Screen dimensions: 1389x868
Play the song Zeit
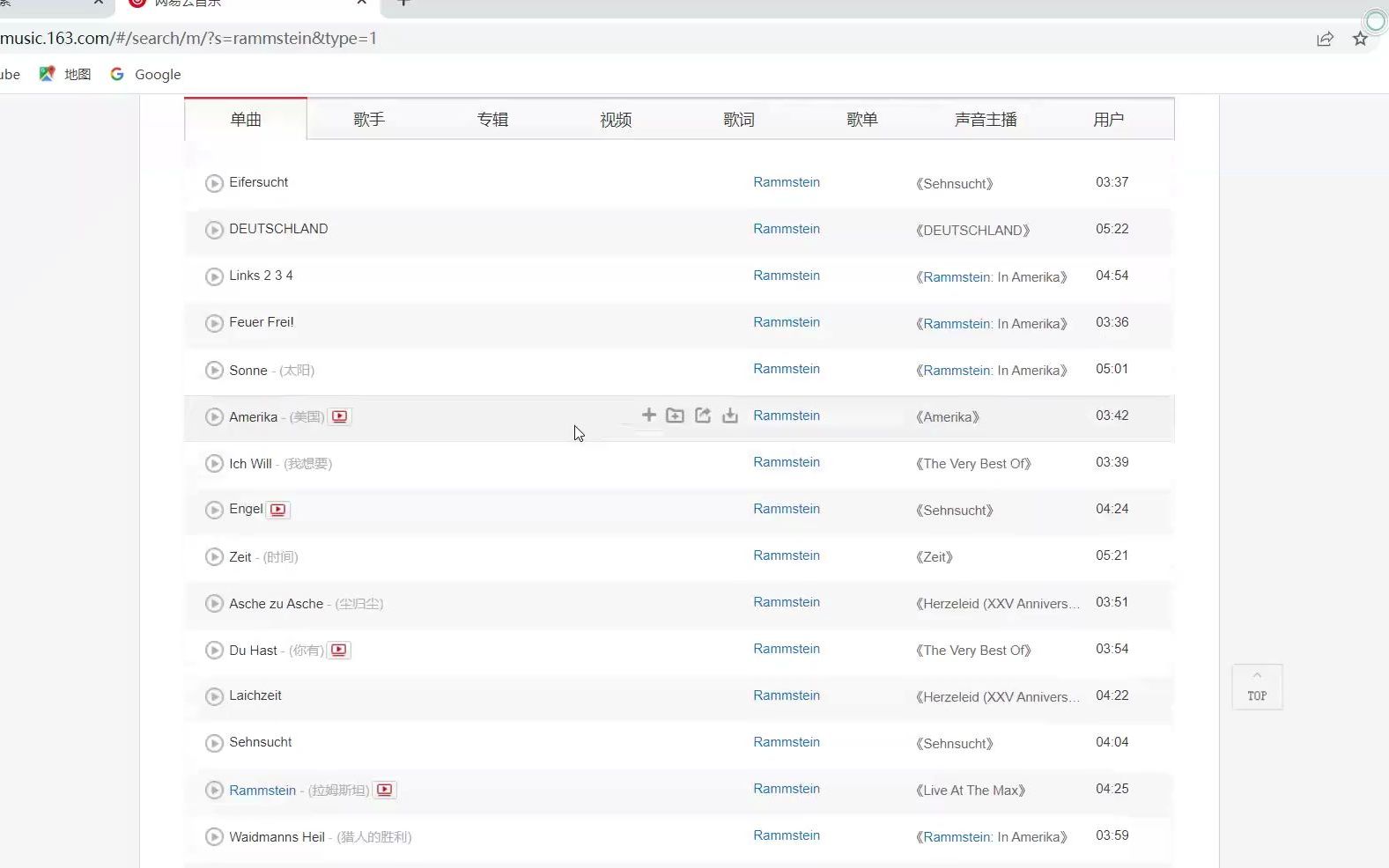tap(214, 556)
